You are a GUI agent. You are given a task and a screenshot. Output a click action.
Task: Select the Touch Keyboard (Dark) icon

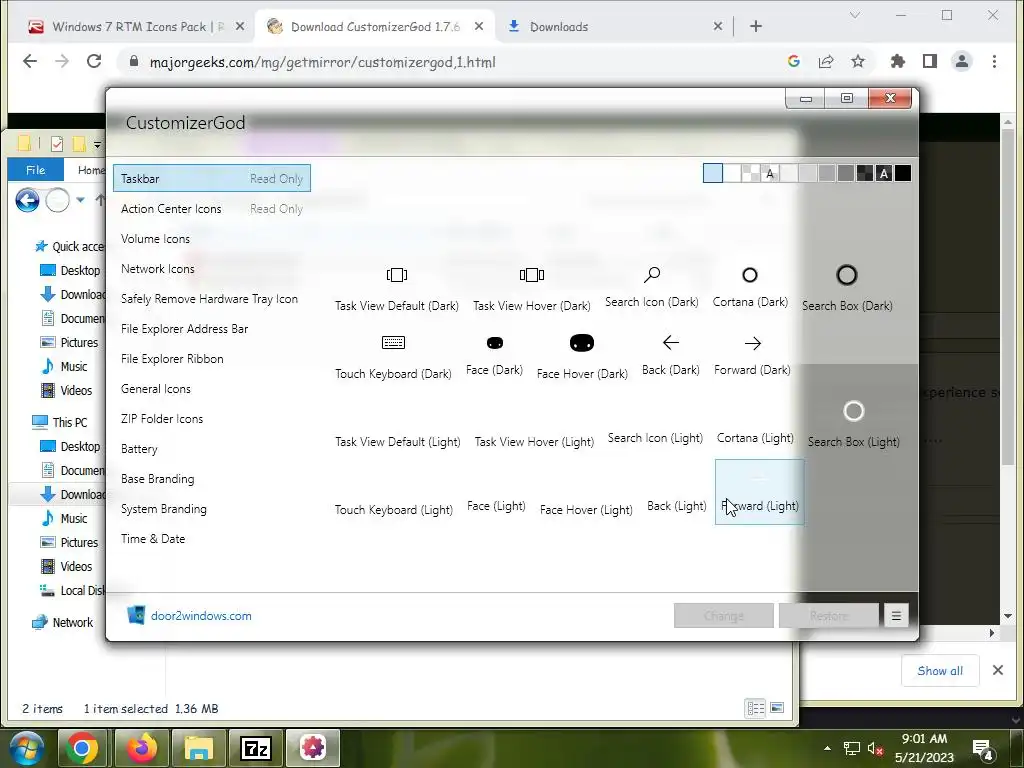click(x=393, y=342)
